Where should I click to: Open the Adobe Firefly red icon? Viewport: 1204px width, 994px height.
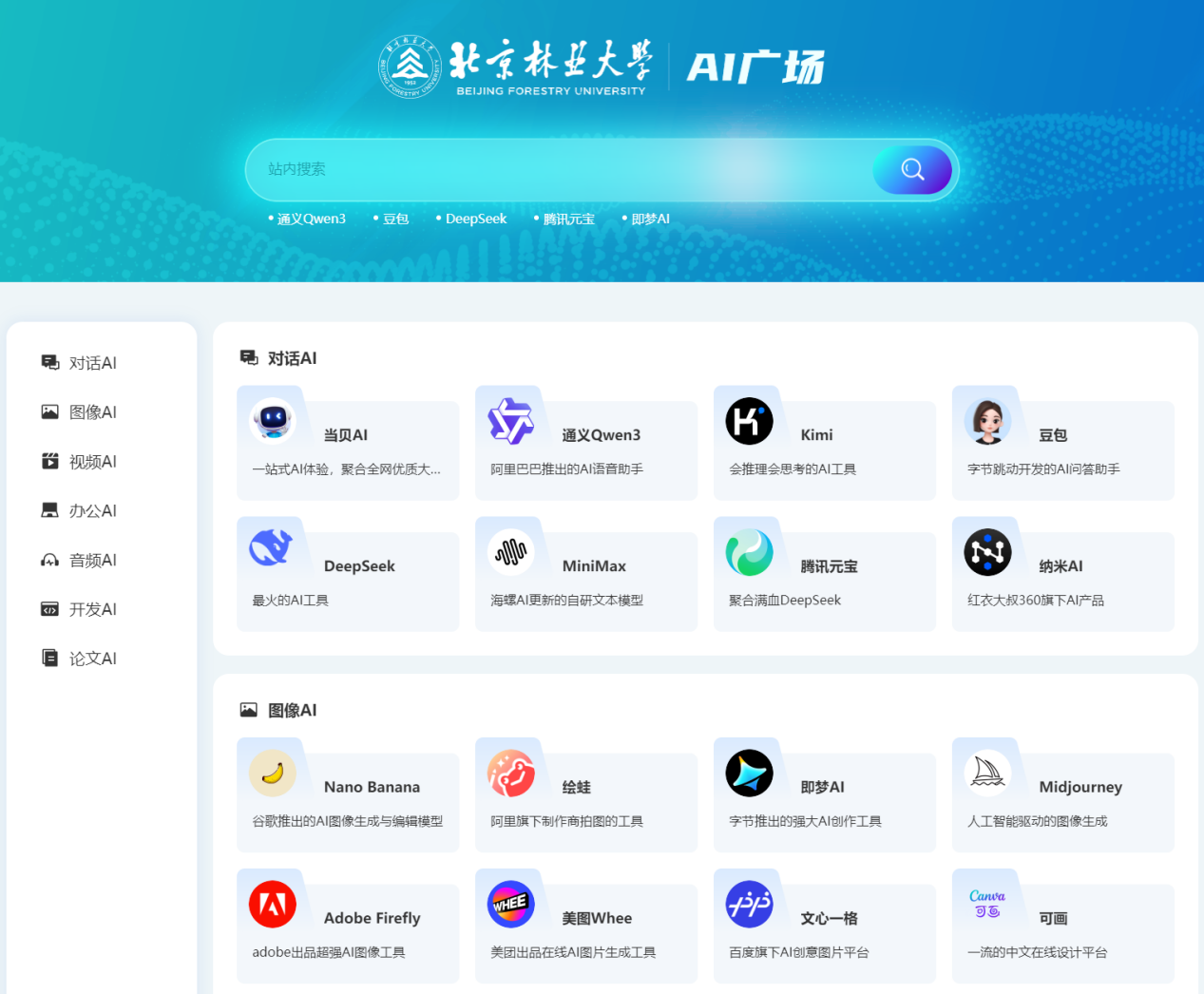click(x=273, y=905)
